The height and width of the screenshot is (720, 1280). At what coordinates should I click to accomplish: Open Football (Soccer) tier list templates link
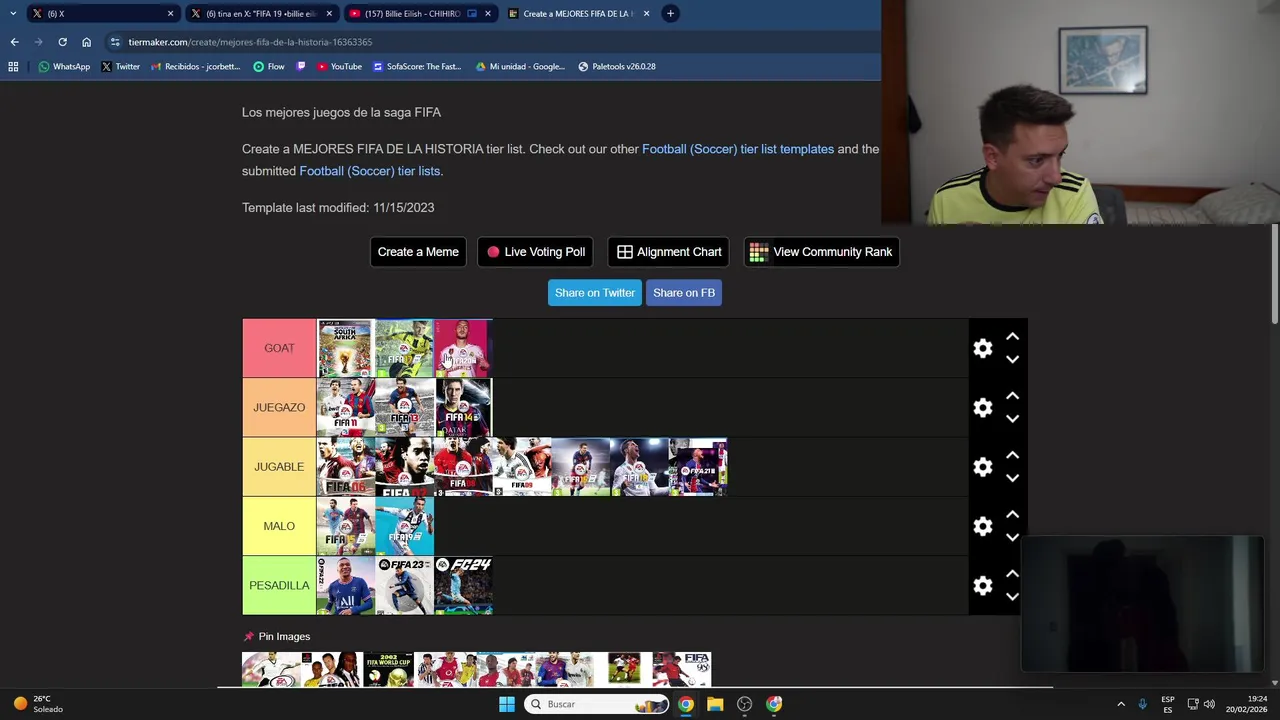pyautogui.click(x=738, y=149)
